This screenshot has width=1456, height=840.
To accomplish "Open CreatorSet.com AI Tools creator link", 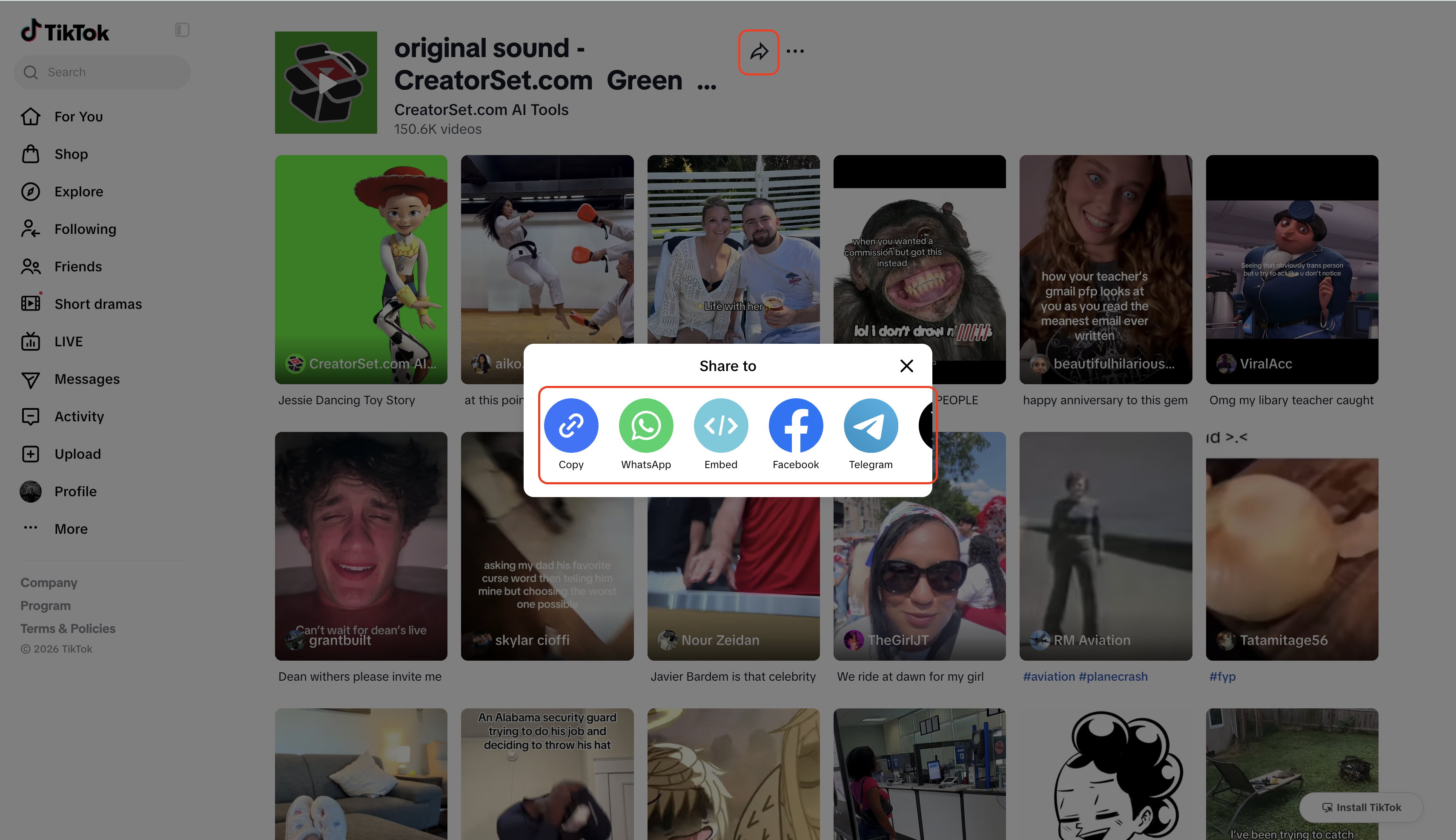I will coord(481,109).
